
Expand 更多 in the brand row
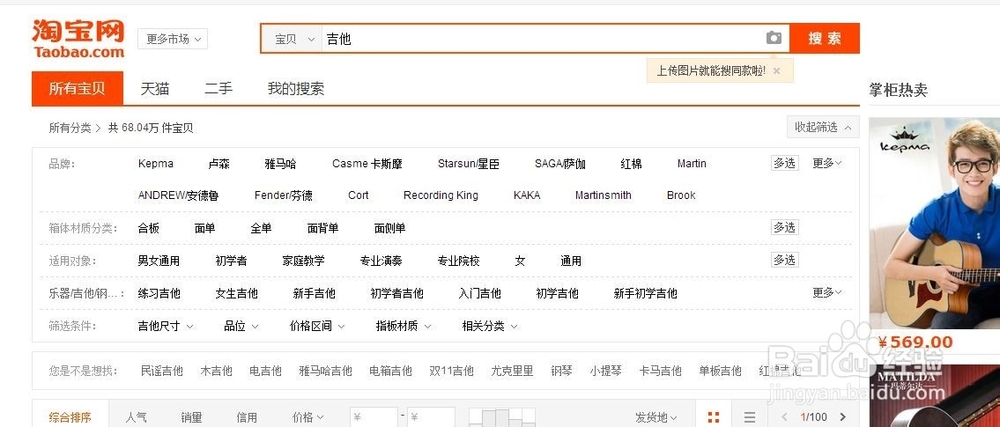[x=827, y=163]
